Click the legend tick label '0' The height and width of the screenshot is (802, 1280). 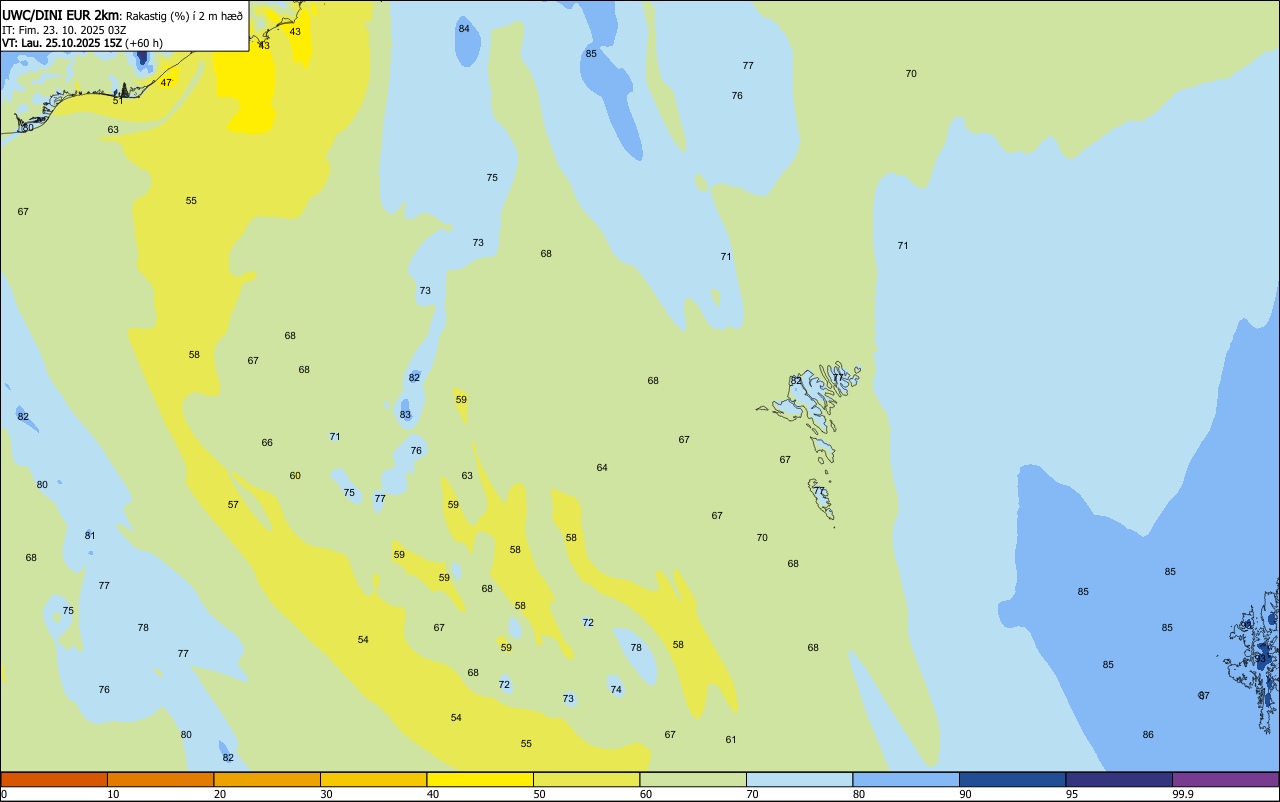pyautogui.click(x=4, y=794)
